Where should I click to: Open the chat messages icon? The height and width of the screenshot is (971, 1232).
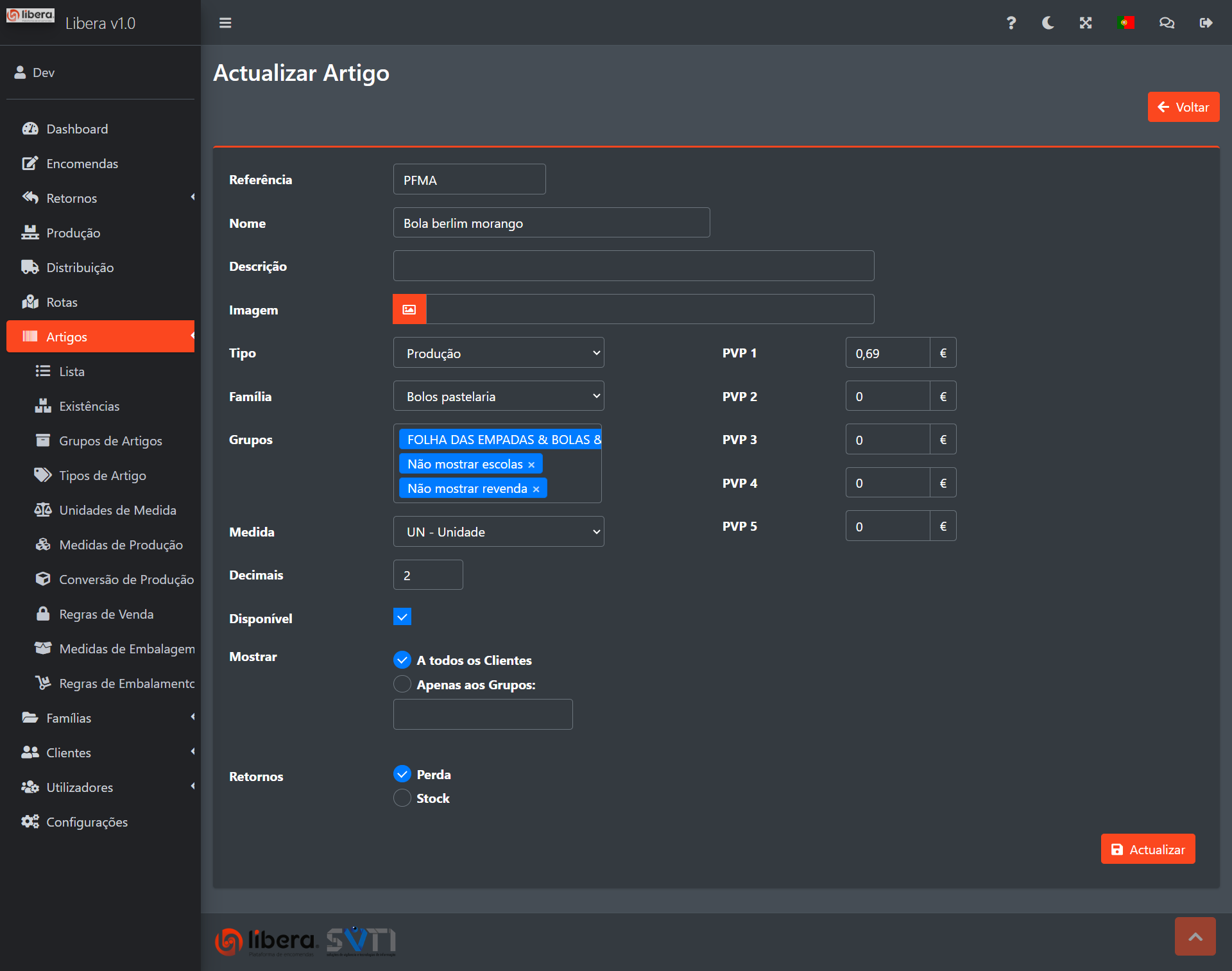click(1167, 23)
